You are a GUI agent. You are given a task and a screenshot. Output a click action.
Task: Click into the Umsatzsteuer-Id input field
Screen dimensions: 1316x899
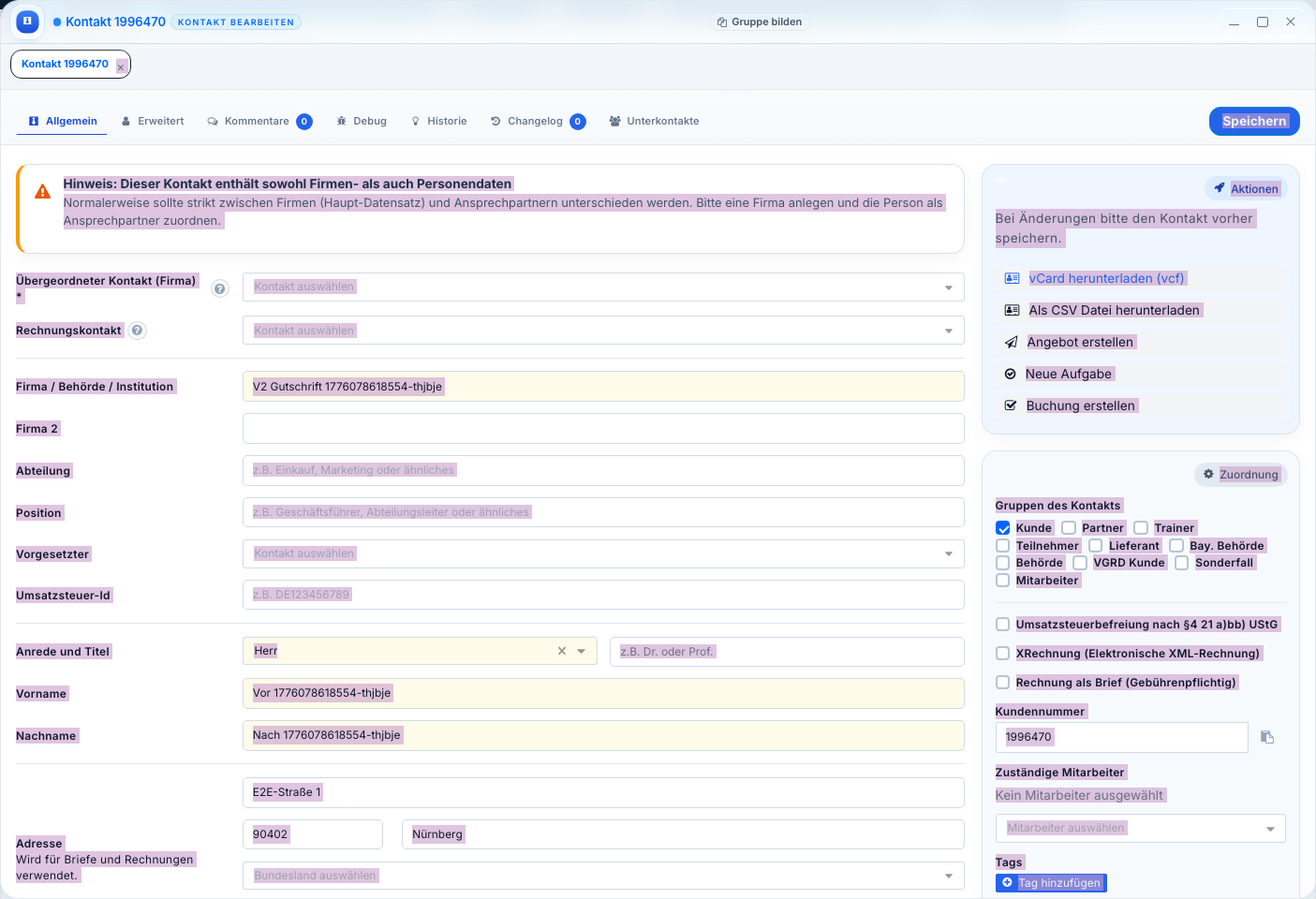(x=602, y=595)
